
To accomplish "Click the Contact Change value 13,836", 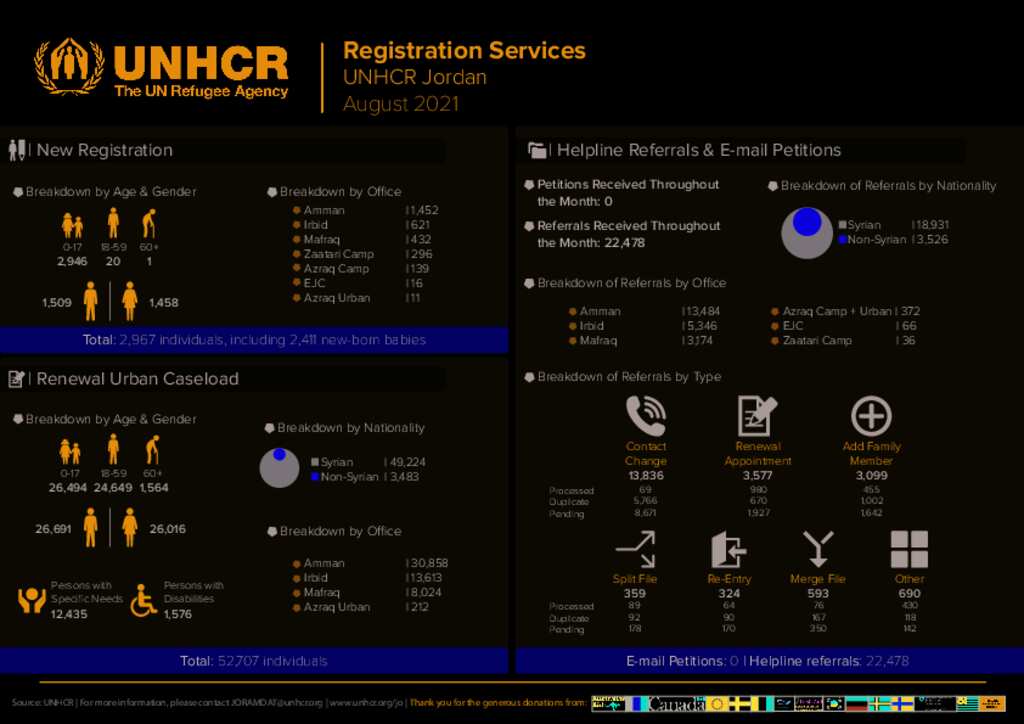I will point(646,475).
